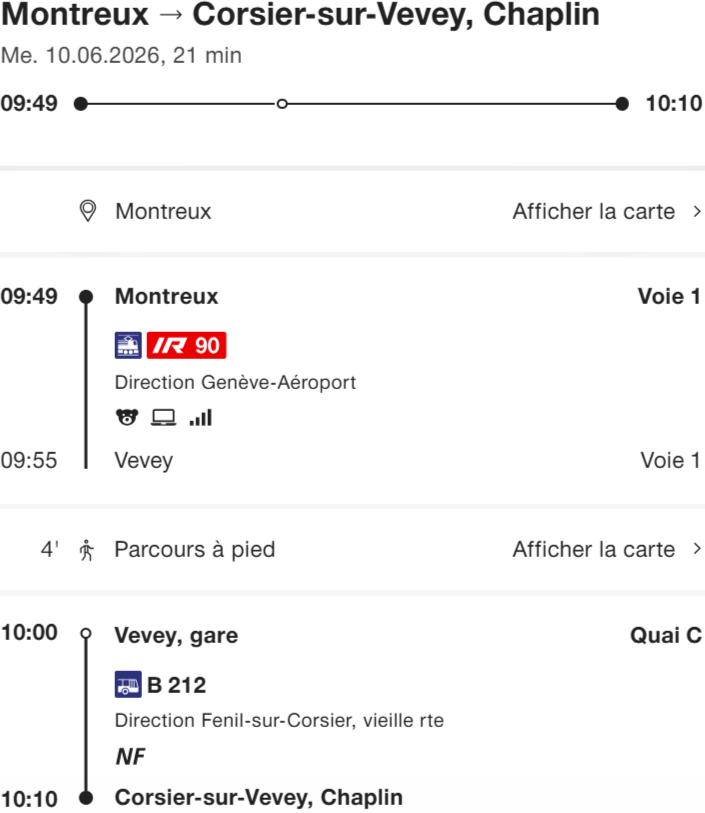The height and width of the screenshot is (813, 705).
Task: Expand the walking route map chevron
Action: 697,549
